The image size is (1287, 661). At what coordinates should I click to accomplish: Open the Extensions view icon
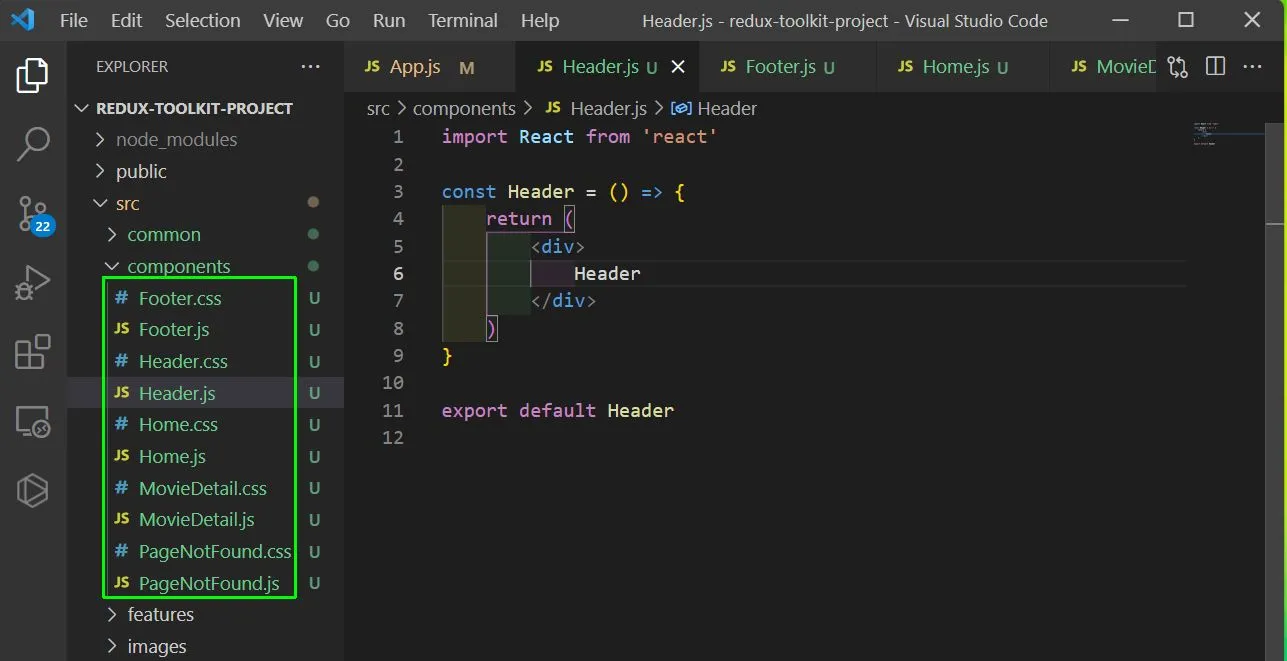click(x=33, y=352)
